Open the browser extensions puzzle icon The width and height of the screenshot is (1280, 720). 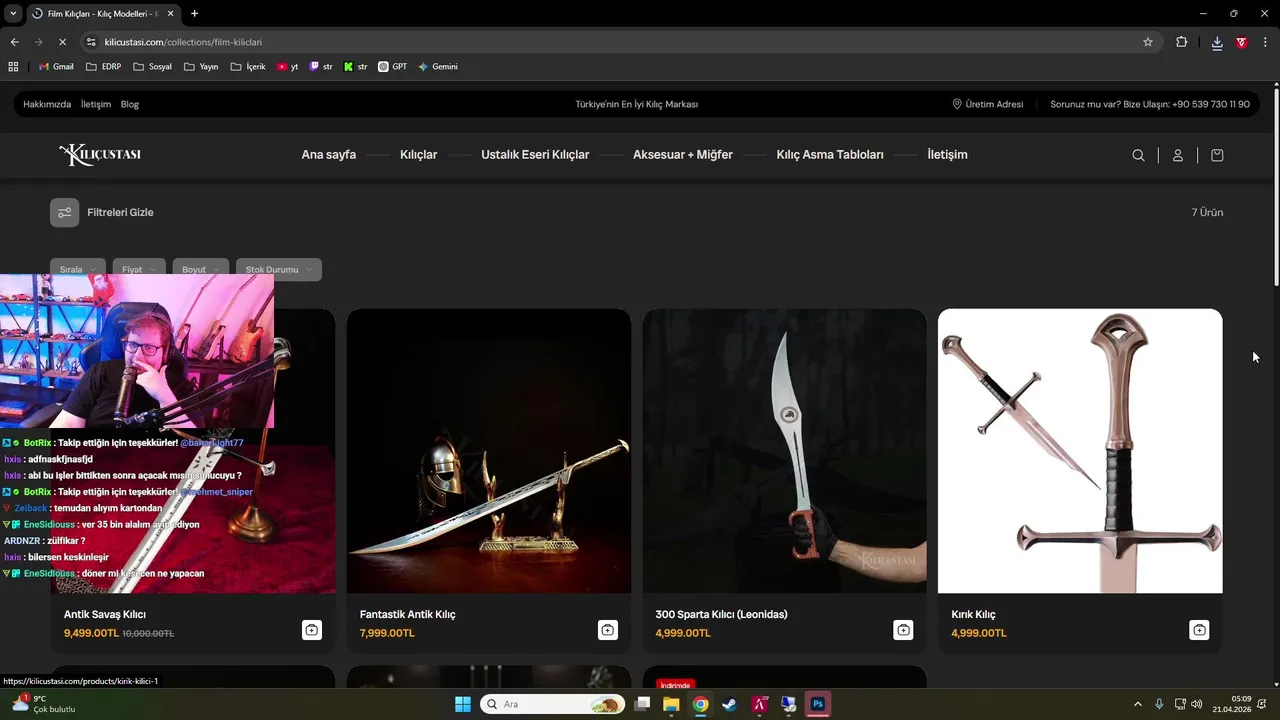pos(1182,42)
